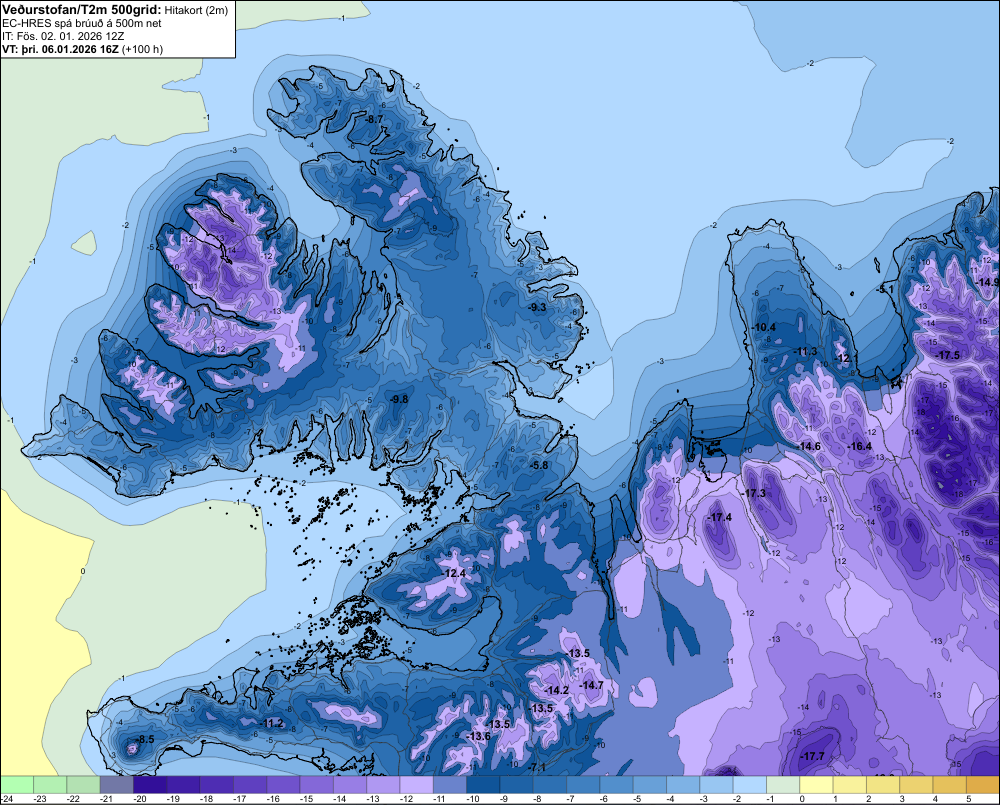This screenshot has height=805, width=1000.
Task: Click the -14.6 temperature value on the map
Action: click(809, 447)
